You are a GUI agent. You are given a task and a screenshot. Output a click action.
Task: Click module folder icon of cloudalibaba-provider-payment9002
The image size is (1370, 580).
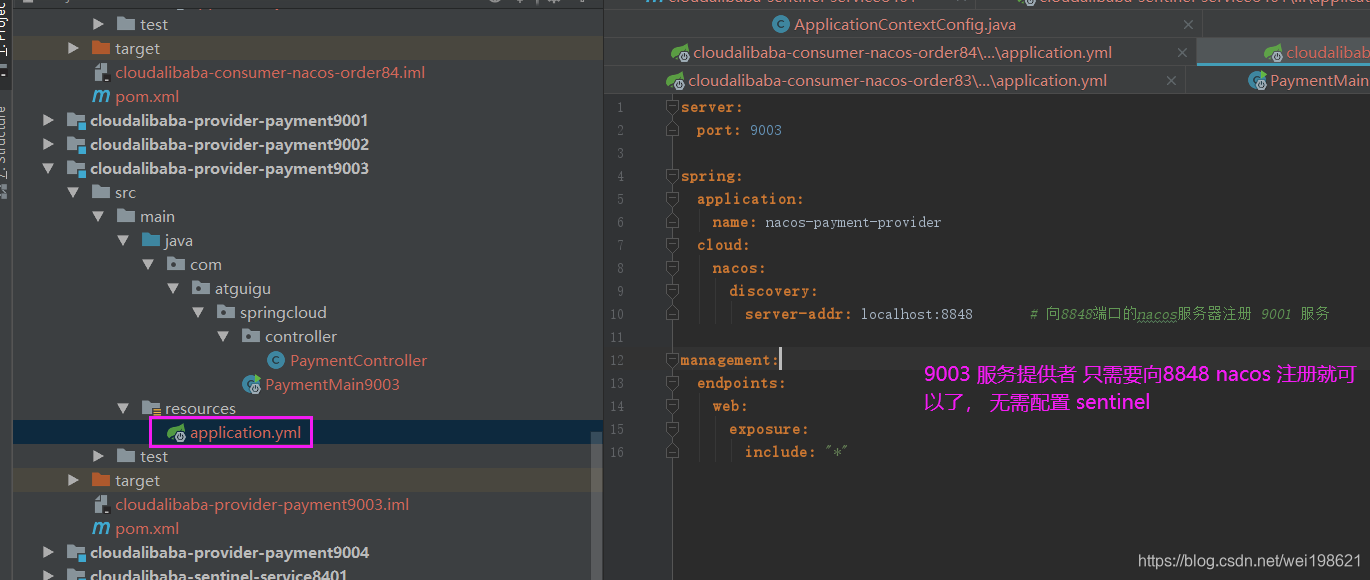(x=76, y=145)
